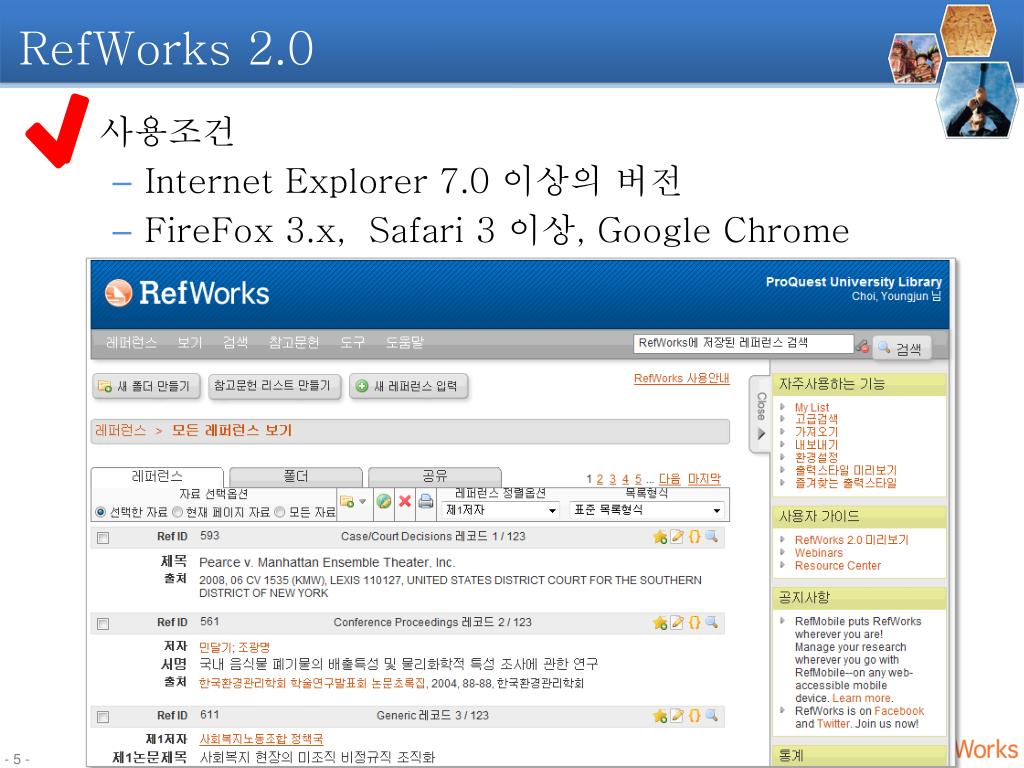This screenshot has height=768, width=1024.
Task: Click edit pencil icon for record 611
Action: [x=677, y=716]
